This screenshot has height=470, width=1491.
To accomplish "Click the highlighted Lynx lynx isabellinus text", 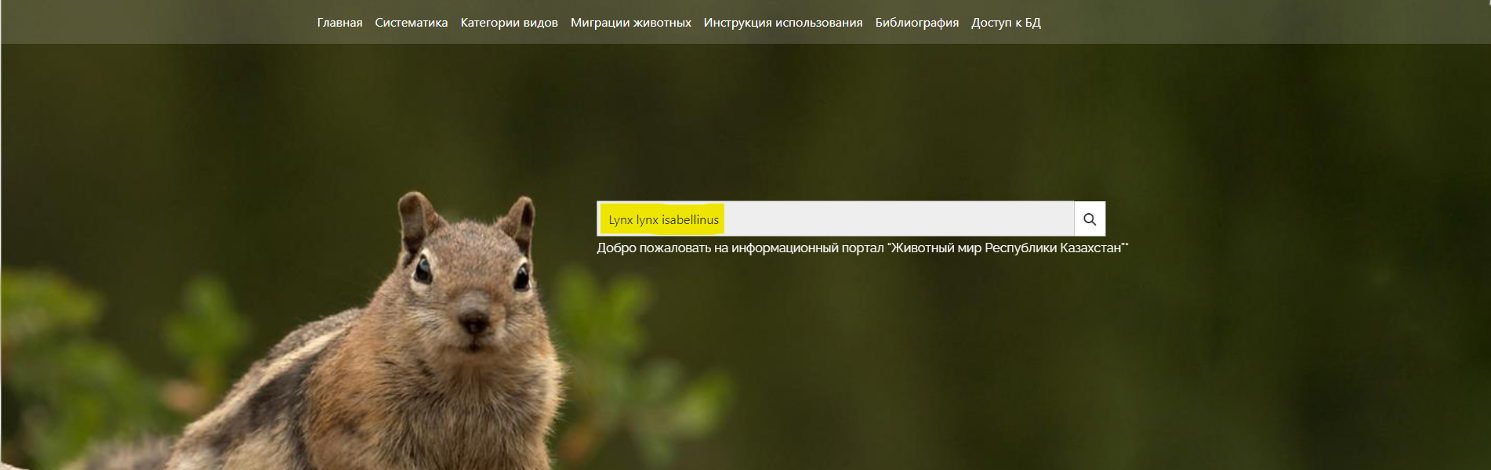I will click(663, 219).
